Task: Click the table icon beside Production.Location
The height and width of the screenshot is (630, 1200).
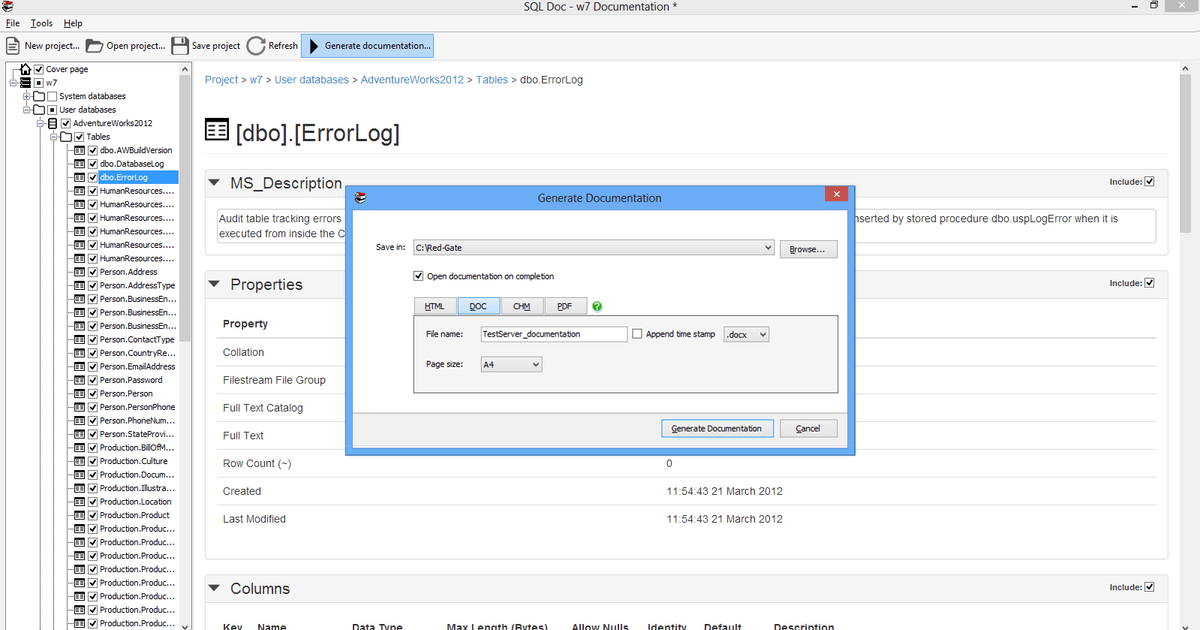Action: 79,501
